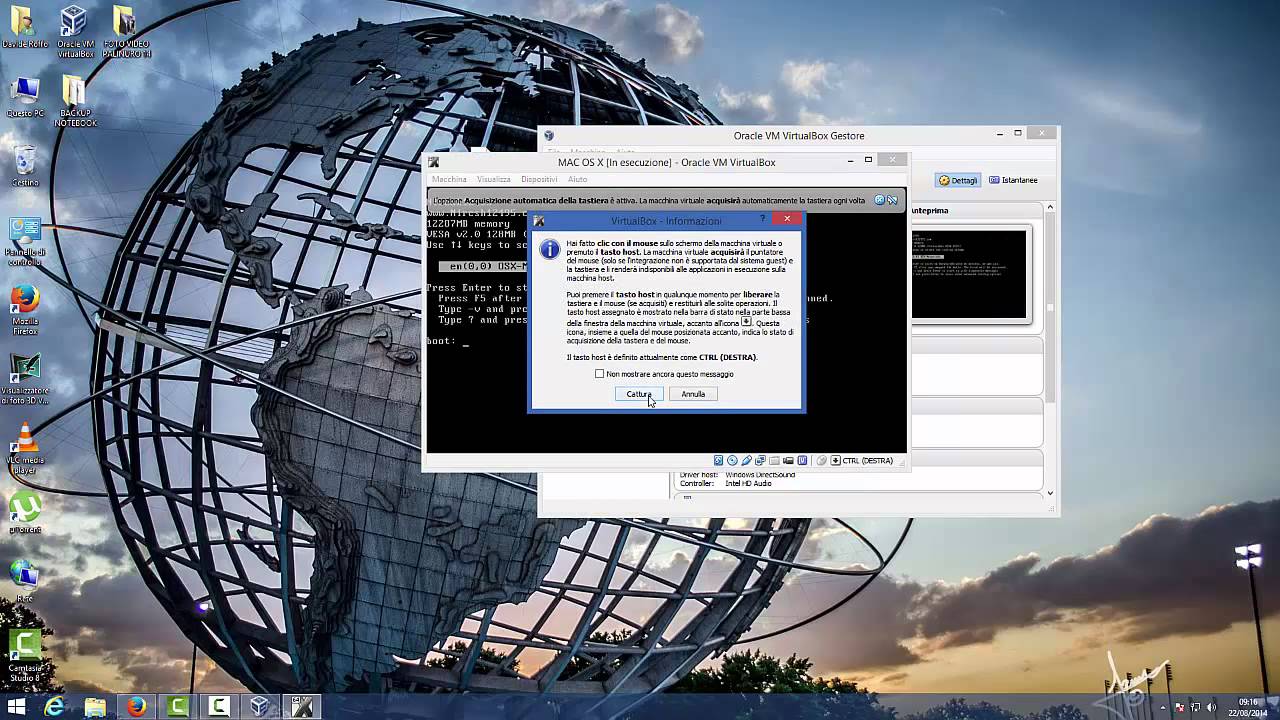Open the Cestino recycle bin

25,166
